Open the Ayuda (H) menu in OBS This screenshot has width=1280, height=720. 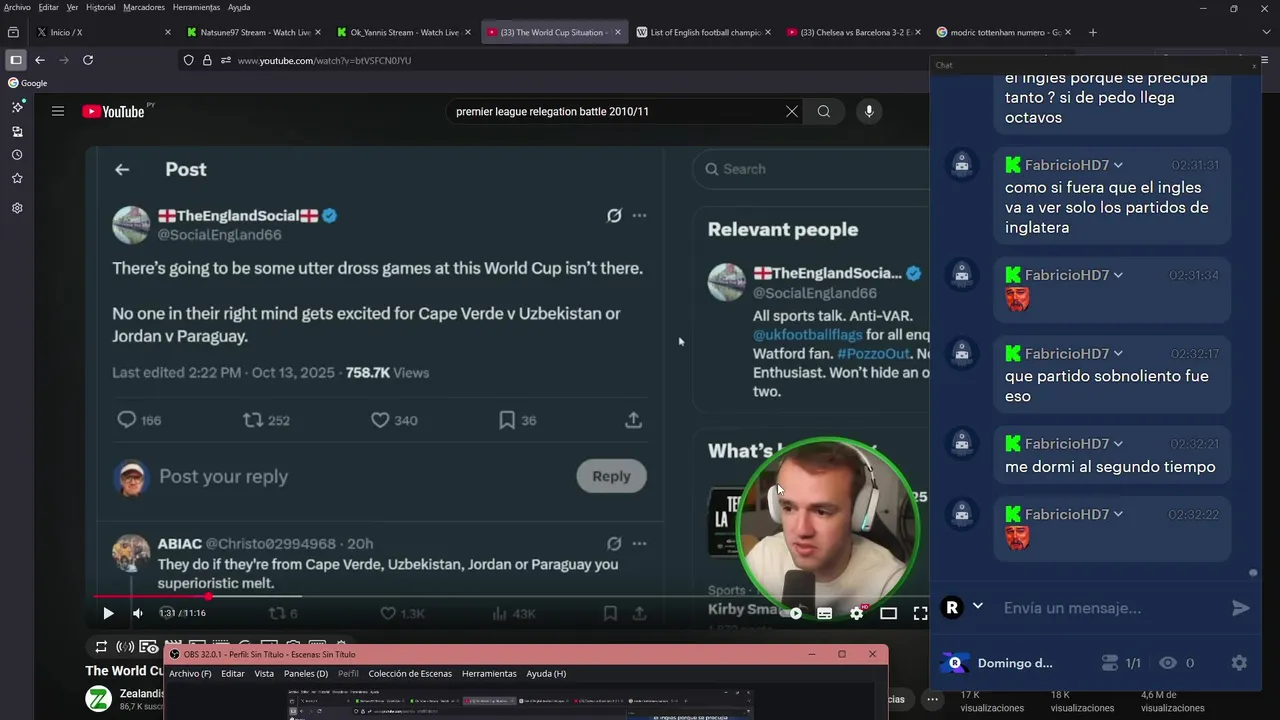click(546, 674)
